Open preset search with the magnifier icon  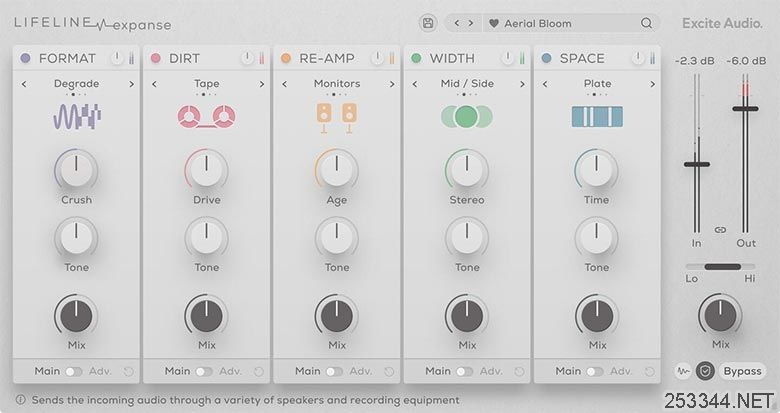pos(646,23)
